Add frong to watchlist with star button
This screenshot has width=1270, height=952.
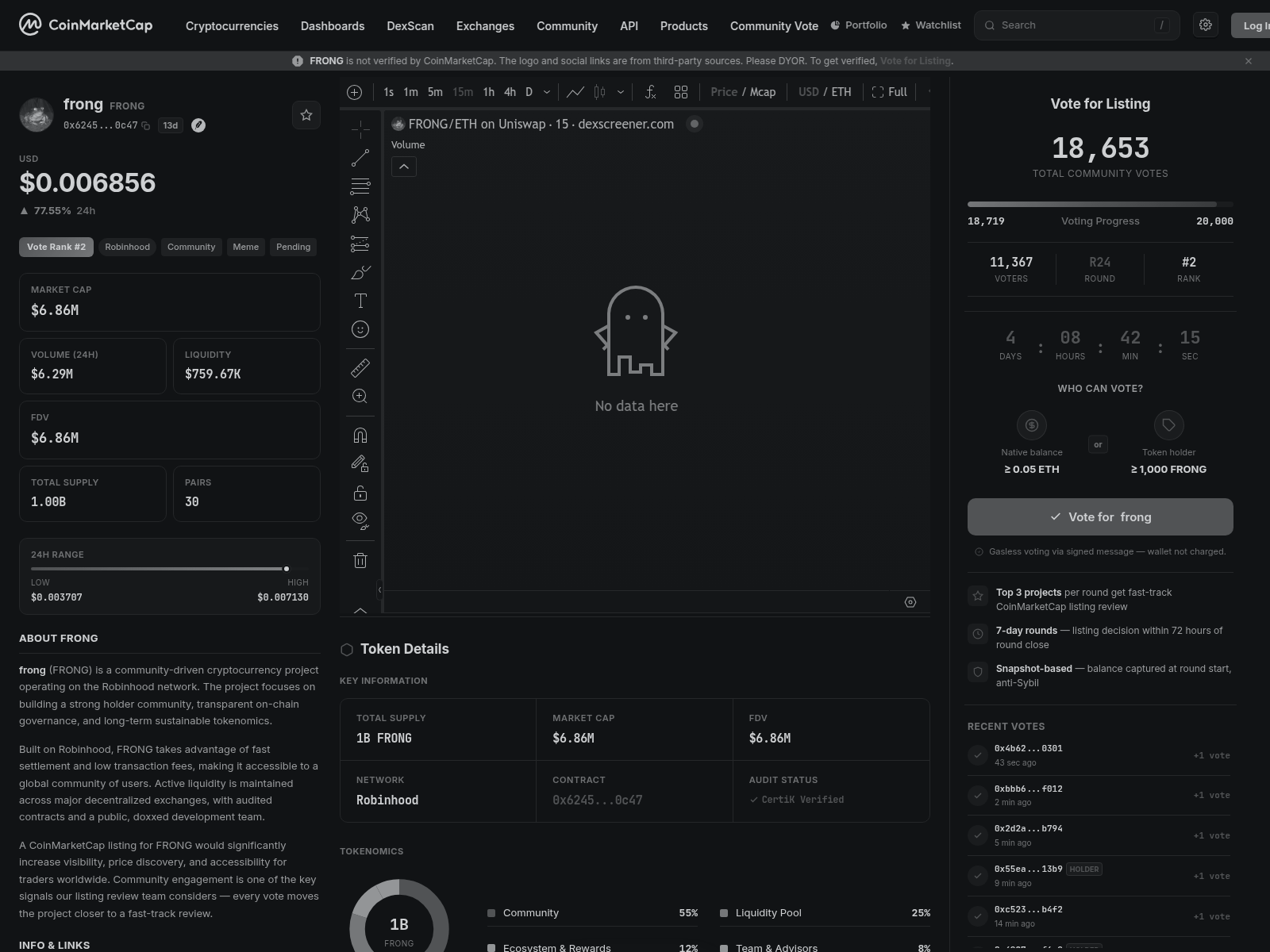306,115
